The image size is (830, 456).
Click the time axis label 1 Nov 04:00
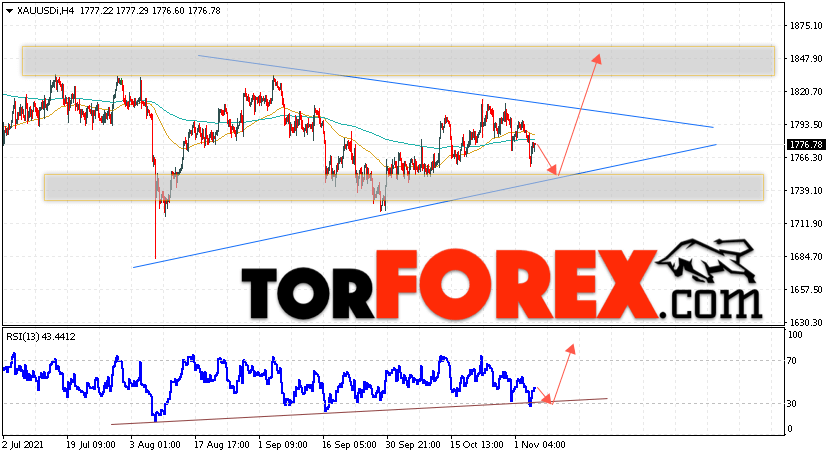click(x=540, y=444)
